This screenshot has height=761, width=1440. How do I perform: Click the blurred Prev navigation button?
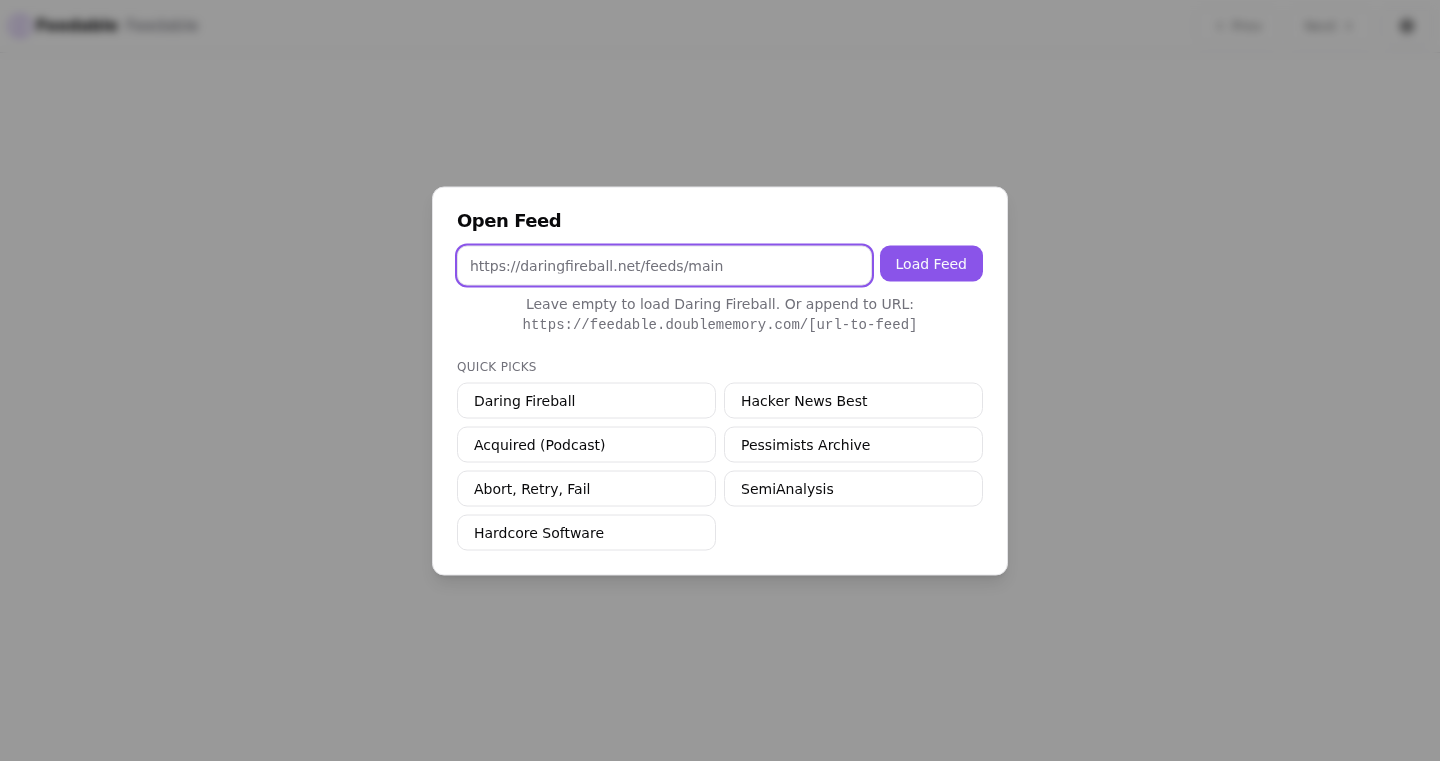pos(1238,26)
